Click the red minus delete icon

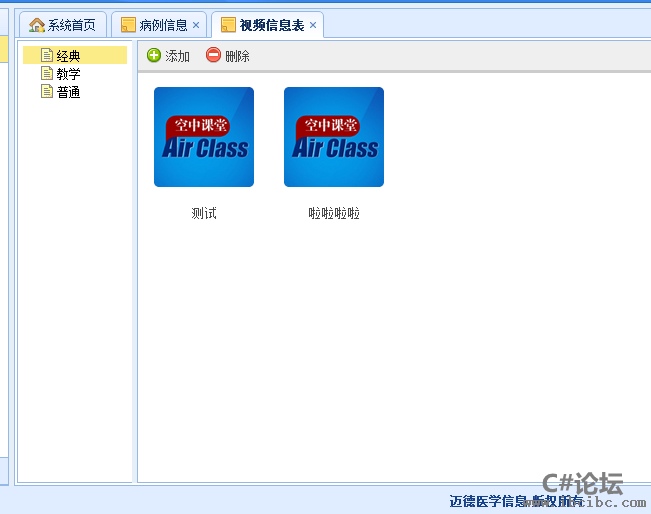click(x=213, y=55)
